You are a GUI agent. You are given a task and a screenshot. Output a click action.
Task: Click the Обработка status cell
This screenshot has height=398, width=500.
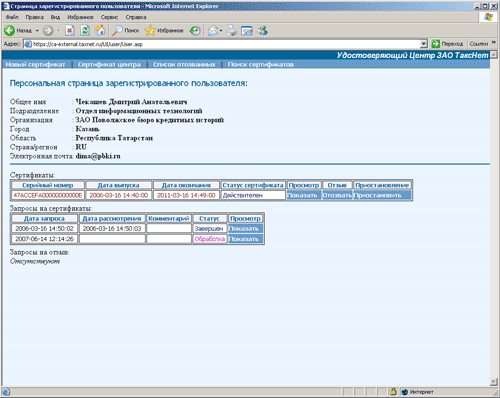[209, 239]
